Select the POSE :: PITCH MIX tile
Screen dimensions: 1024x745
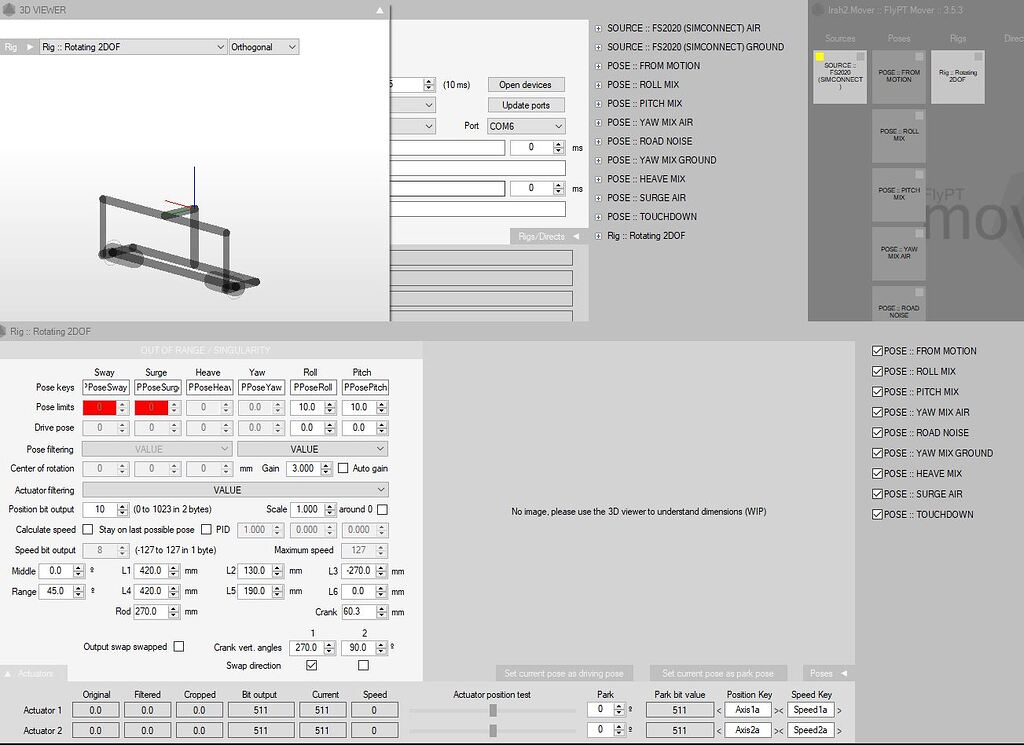[900, 192]
